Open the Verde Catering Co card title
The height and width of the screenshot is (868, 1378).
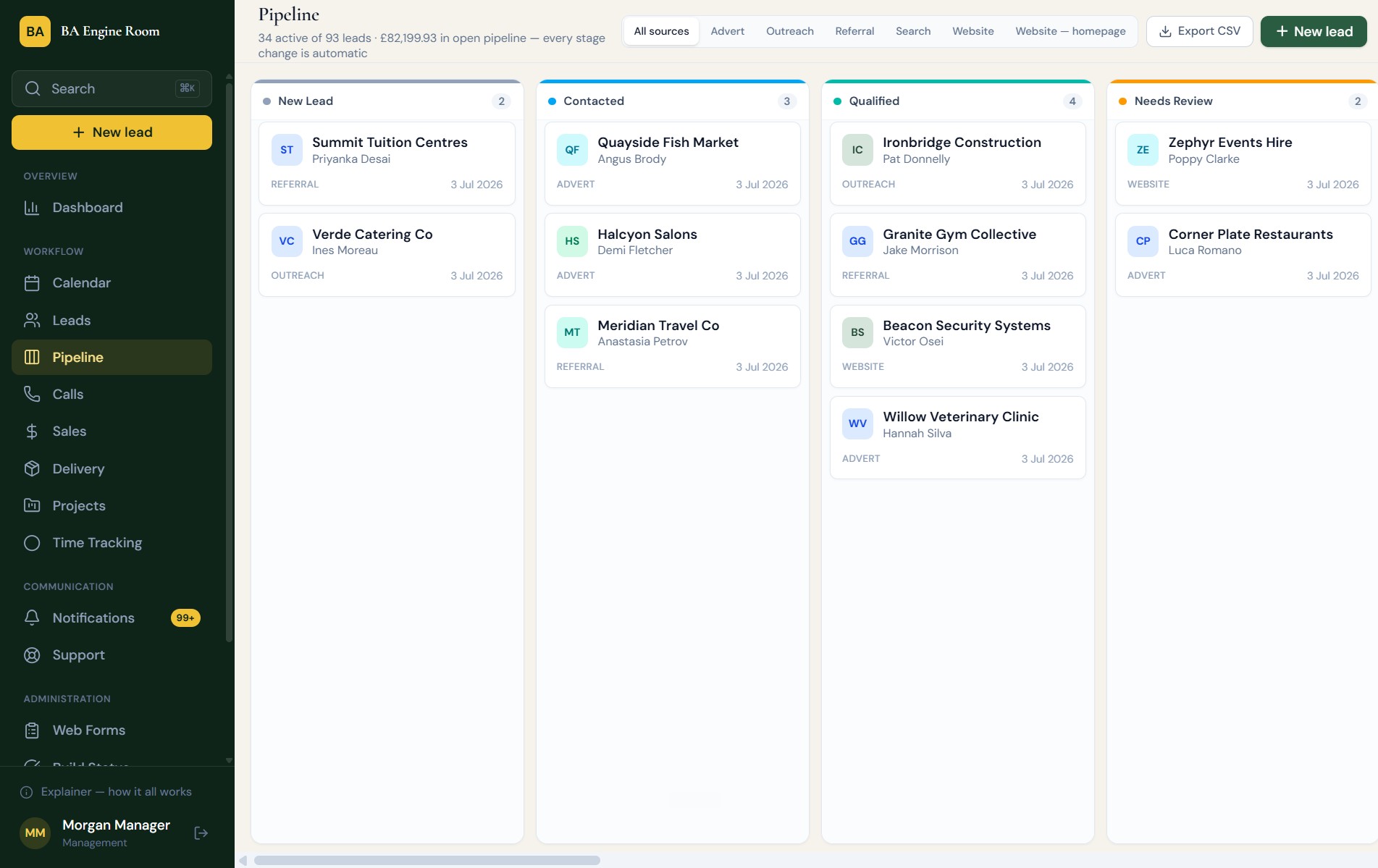point(372,235)
